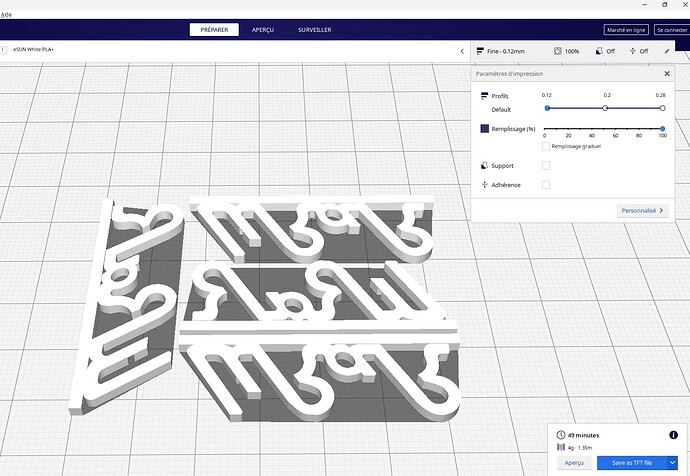Click the Remplissage infill square icon
The height and width of the screenshot is (476, 690).
click(484, 128)
